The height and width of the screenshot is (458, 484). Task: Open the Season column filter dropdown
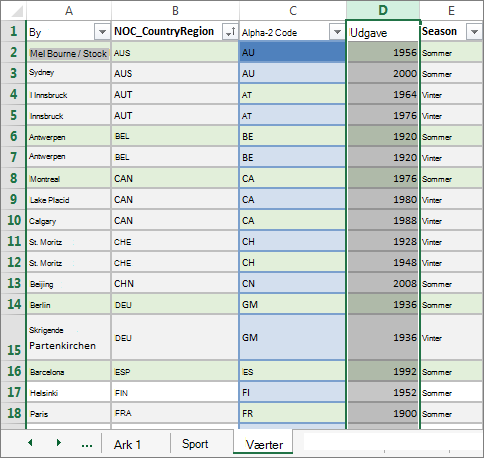[x=474, y=32]
